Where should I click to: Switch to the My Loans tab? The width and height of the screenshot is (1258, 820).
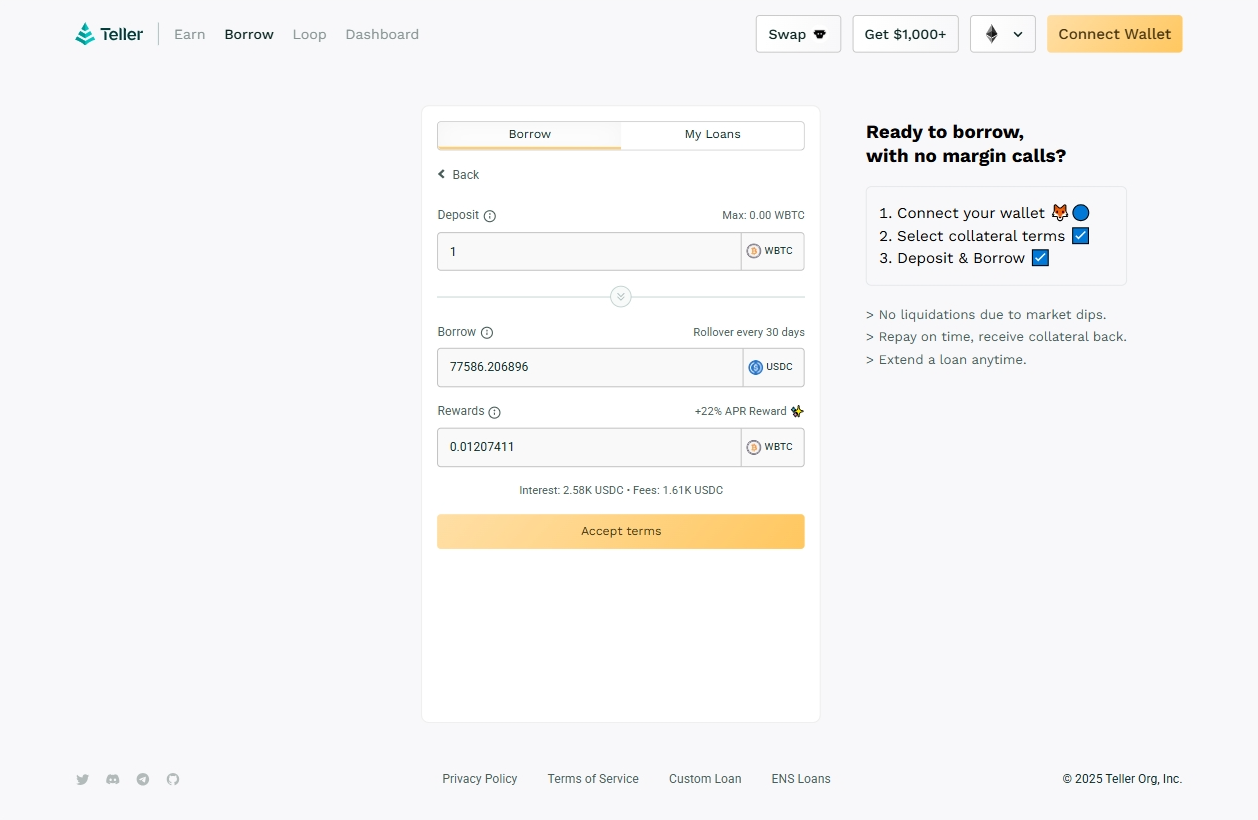click(x=713, y=135)
